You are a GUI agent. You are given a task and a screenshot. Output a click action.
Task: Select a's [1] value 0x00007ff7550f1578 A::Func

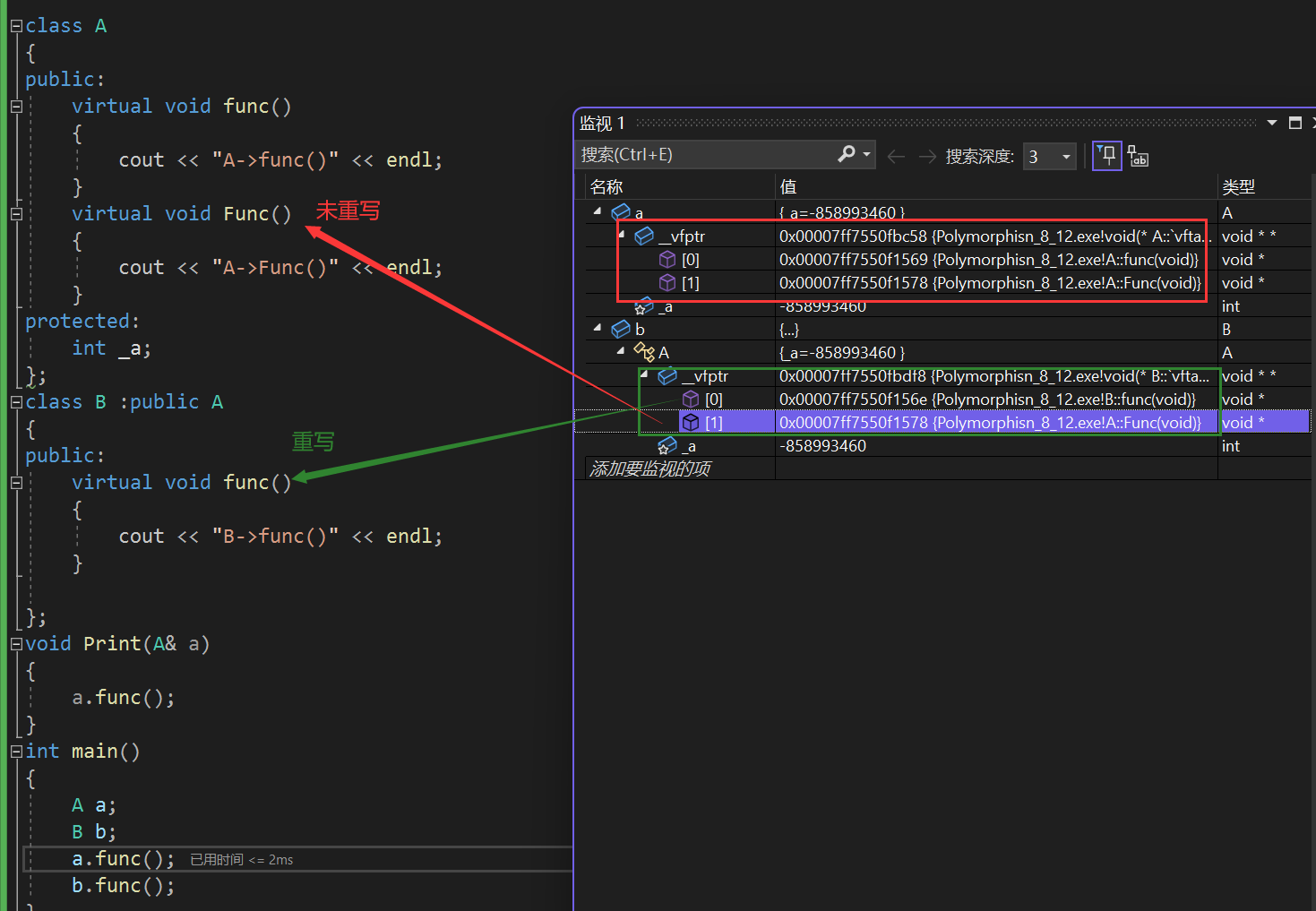[990, 282]
